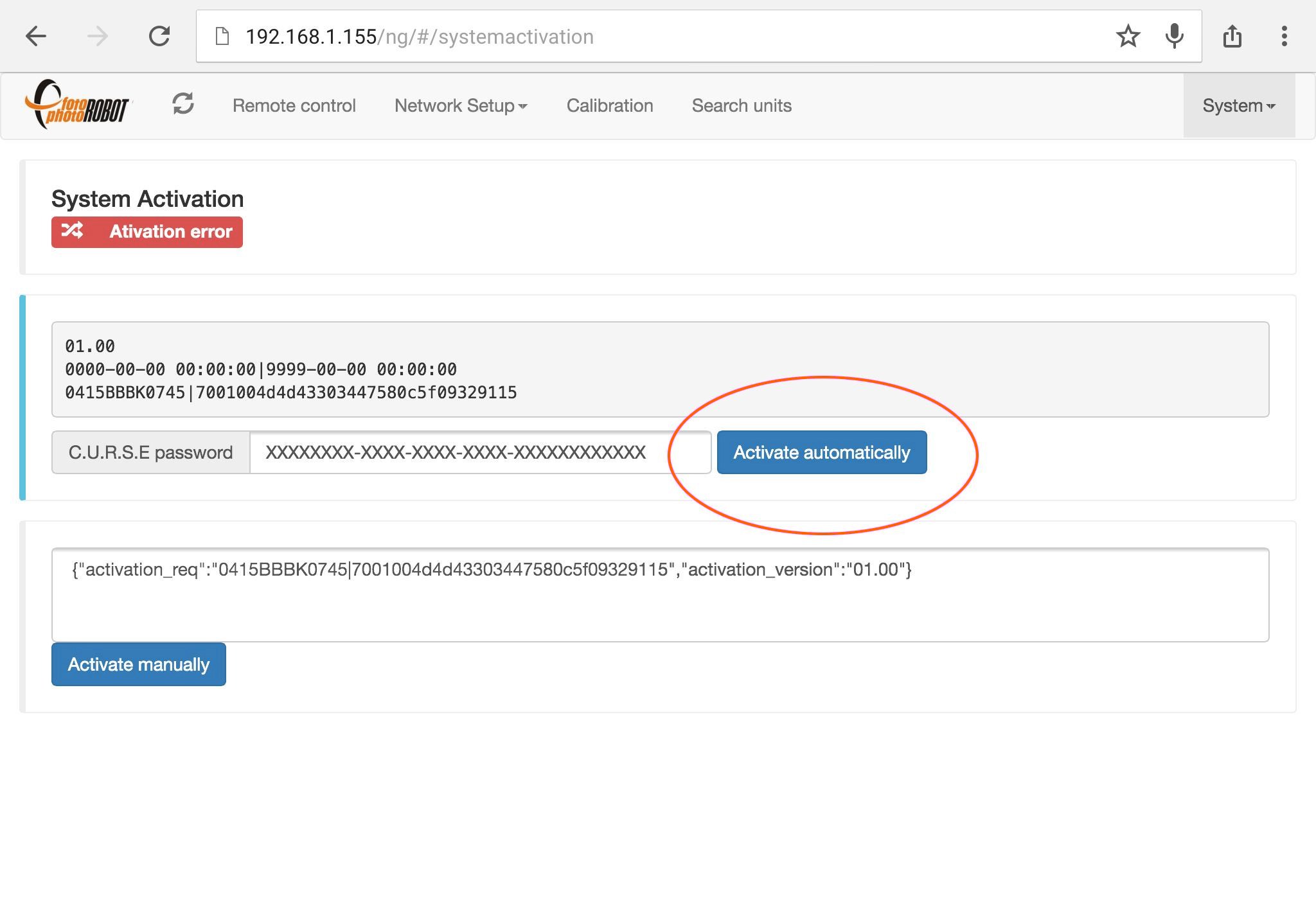
Task: Click the serial line starting 0415BBBK0745
Action: click(291, 393)
